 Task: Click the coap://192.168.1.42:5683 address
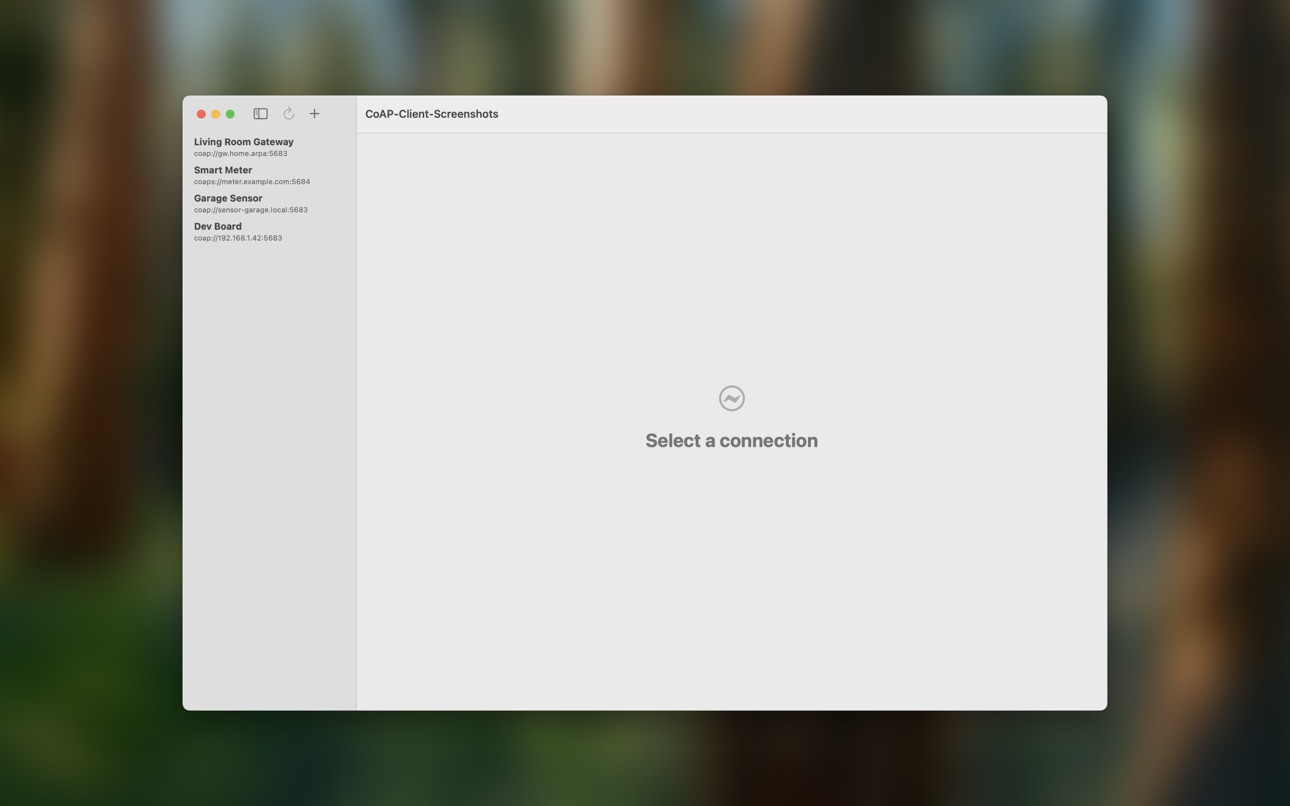238,238
